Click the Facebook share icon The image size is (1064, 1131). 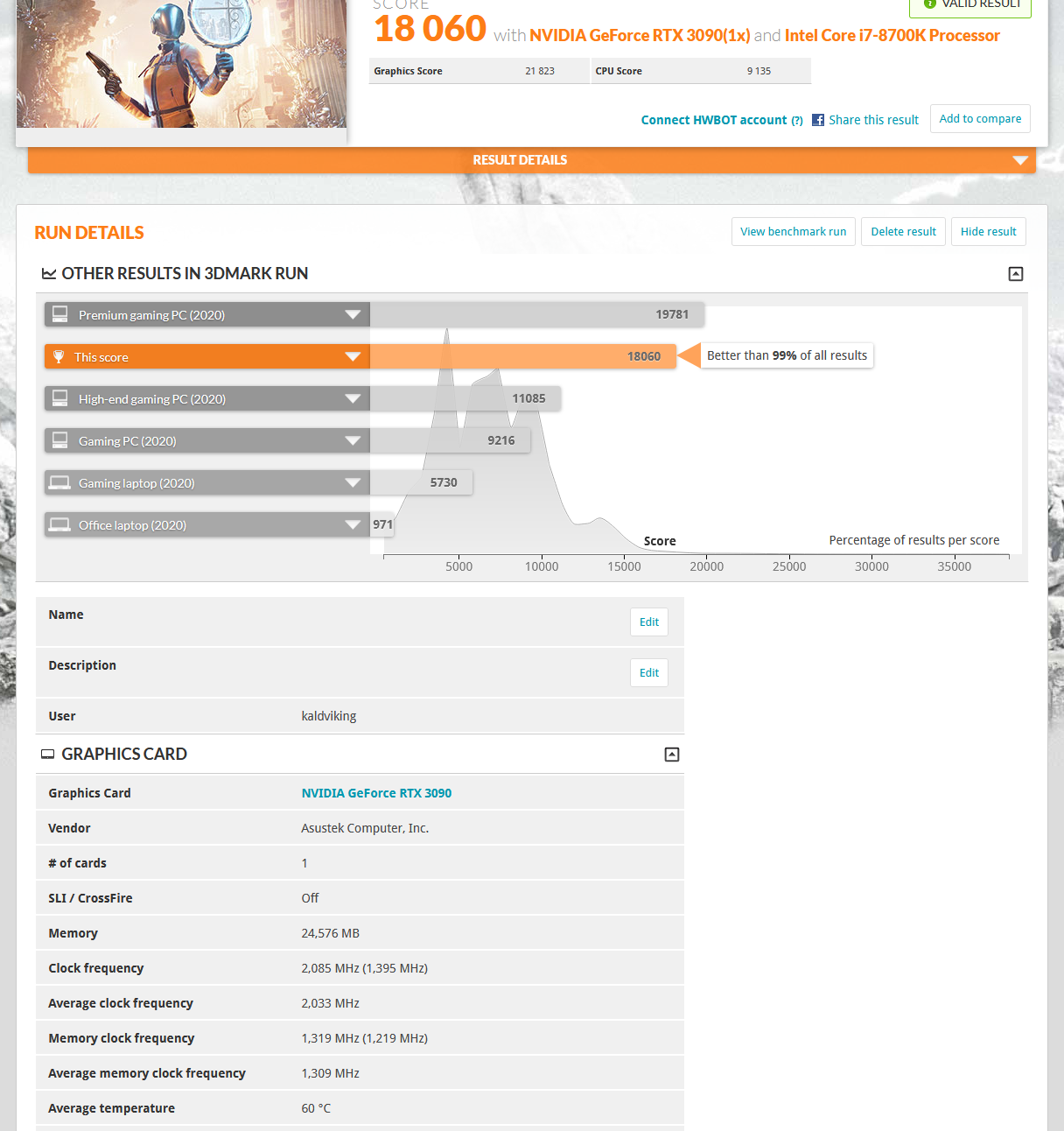(x=818, y=120)
